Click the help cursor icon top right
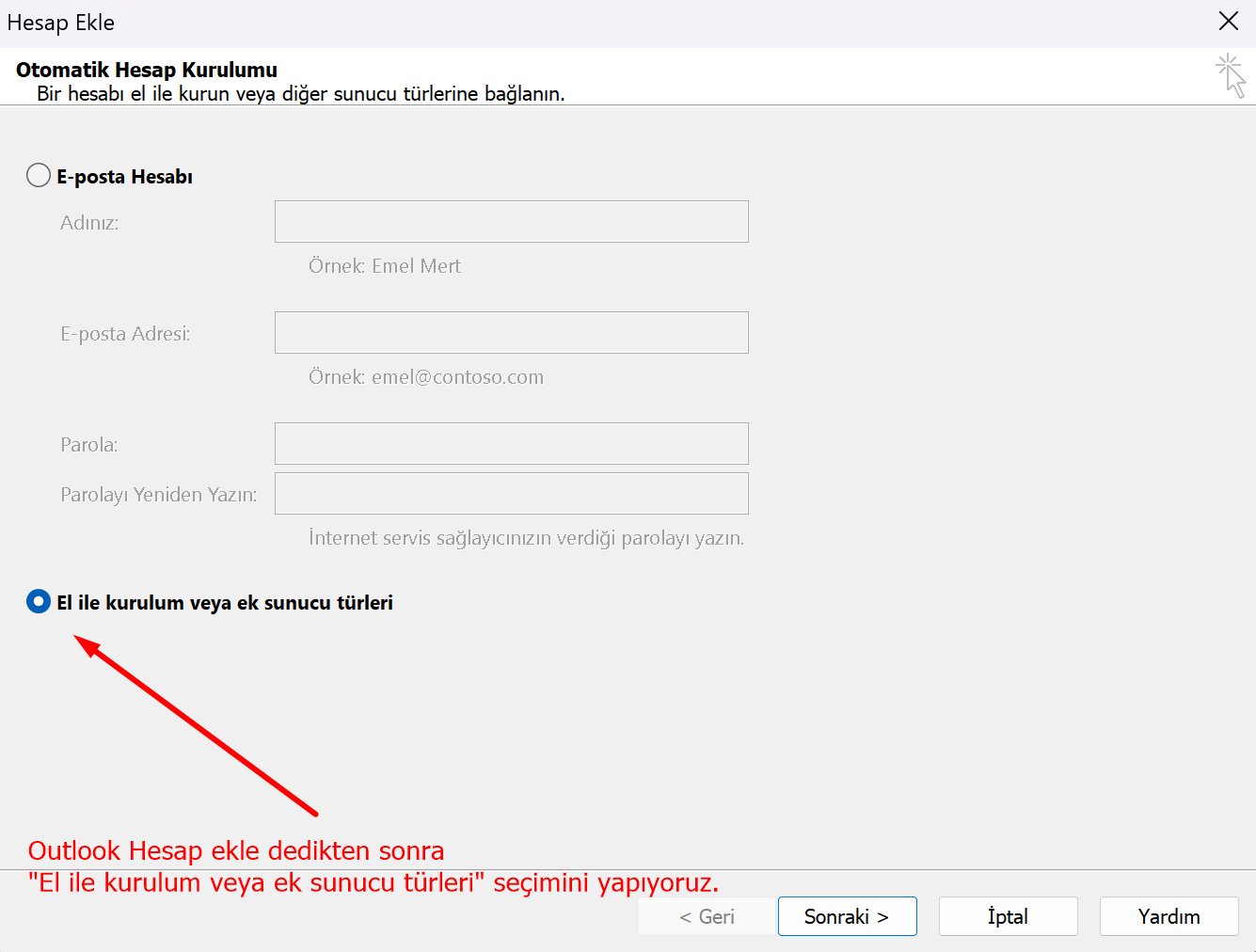Image resolution: width=1256 pixels, height=952 pixels. [x=1231, y=75]
